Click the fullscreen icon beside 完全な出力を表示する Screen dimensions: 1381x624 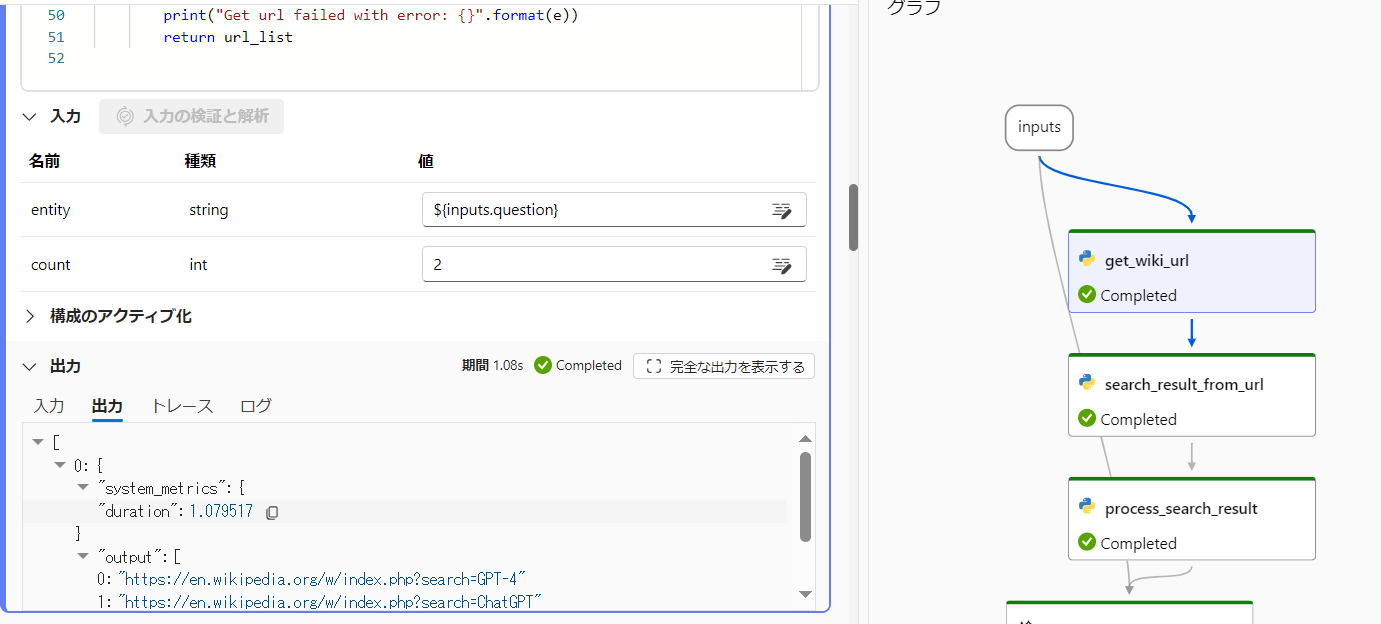tap(654, 366)
